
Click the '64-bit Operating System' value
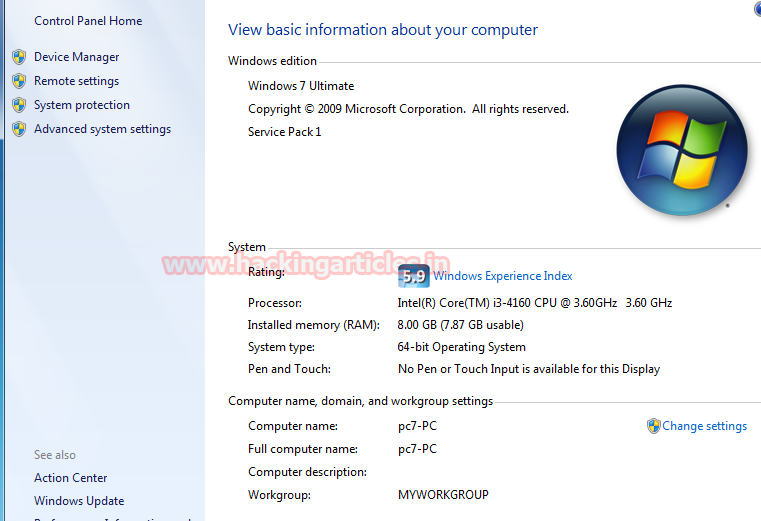pyautogui.click(x=462, y=347)
